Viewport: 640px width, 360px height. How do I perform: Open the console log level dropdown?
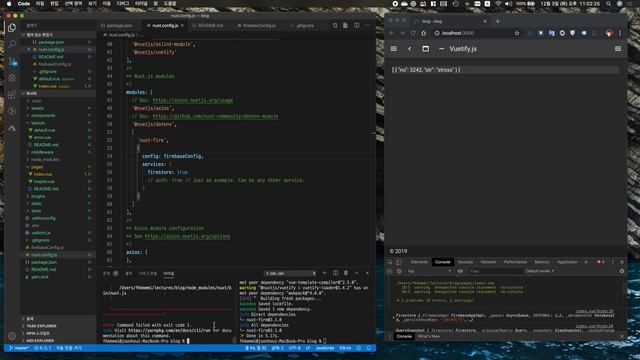[x=539, y=271]
